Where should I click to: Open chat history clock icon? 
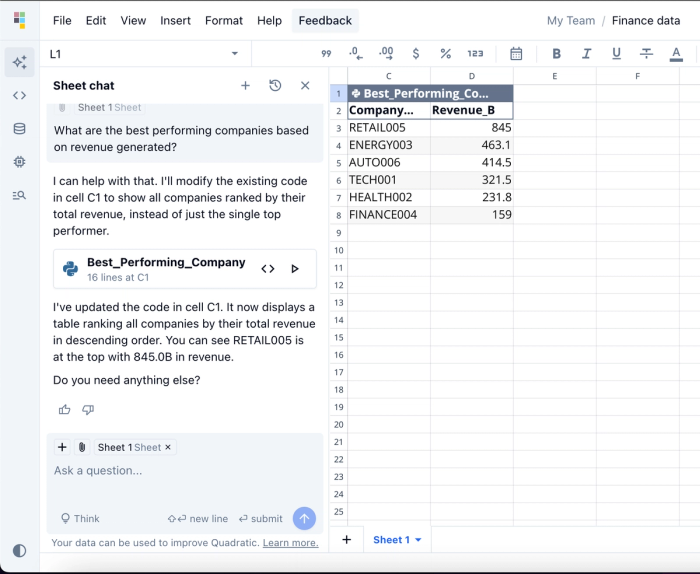[x=275, y=85]
